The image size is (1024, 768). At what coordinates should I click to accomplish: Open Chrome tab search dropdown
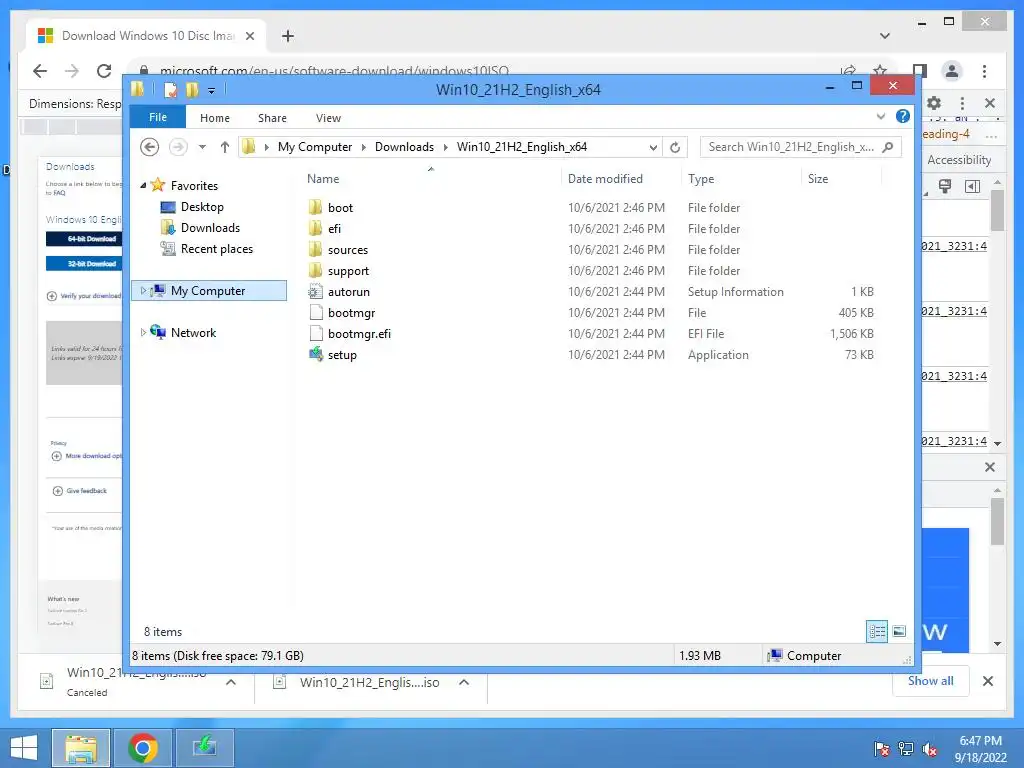(x=885, y=35)
